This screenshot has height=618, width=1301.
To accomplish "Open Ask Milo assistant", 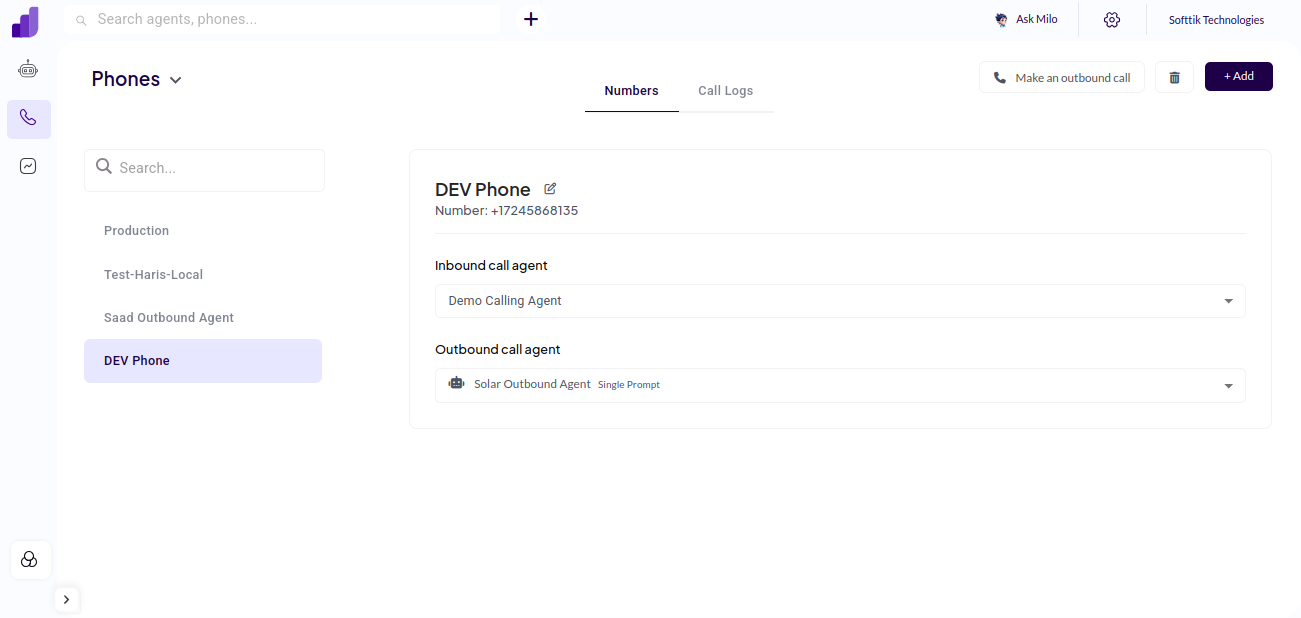I will pyautogui.click(x=1027, y=19).
